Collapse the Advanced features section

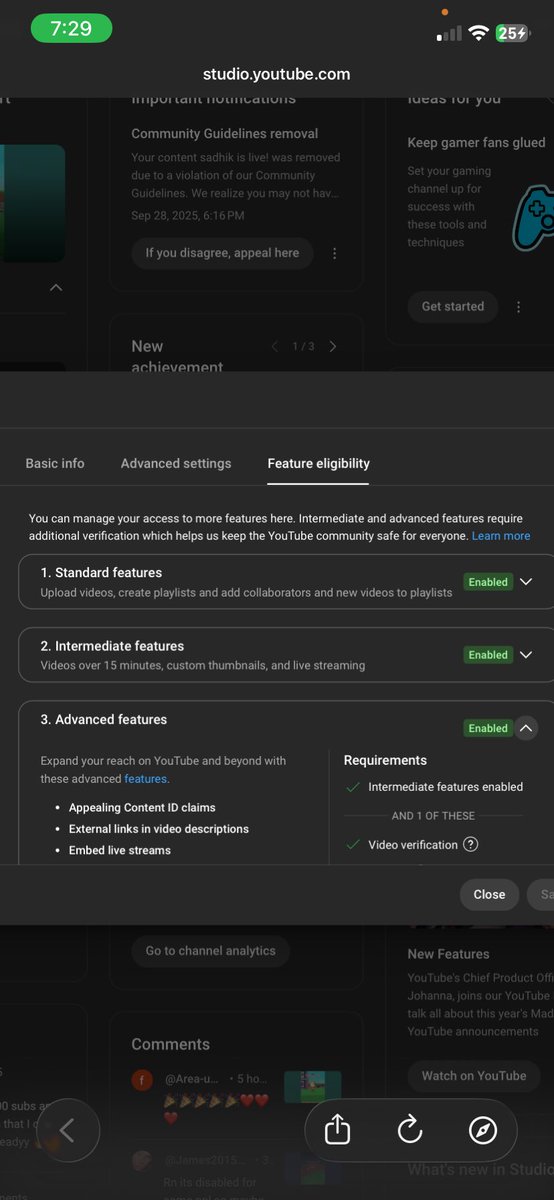pyautogui.click(x=526, y=728)
